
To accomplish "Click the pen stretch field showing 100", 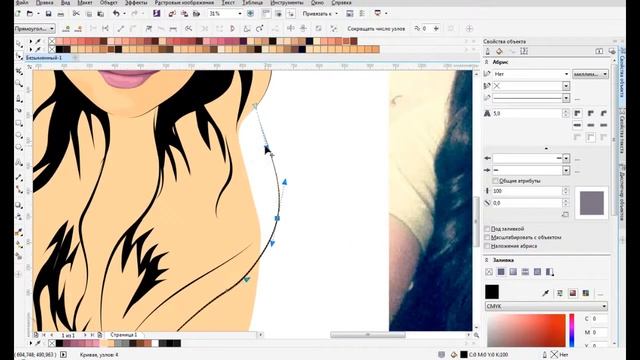I will [x=527, y=191].
